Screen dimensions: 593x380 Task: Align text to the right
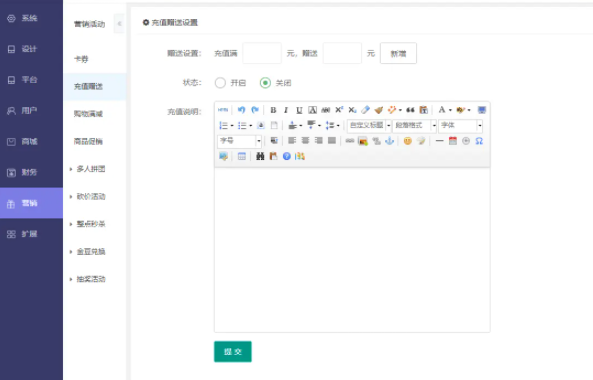coord(318,141)
